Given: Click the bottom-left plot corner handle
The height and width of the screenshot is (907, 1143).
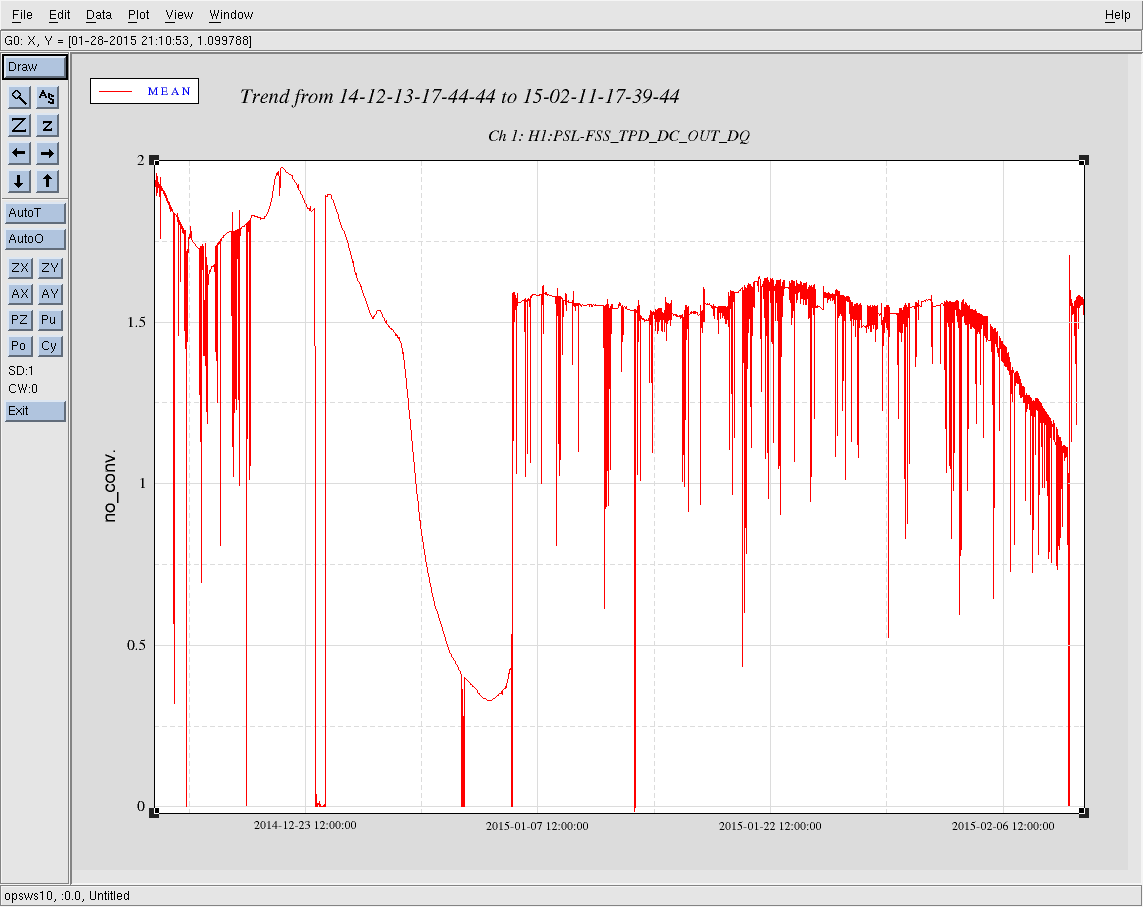Looking at the screenshot, I should (154, 813).
